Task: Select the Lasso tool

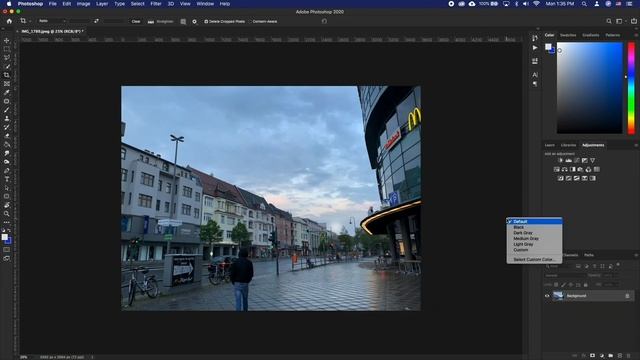Action: [7, 58]
